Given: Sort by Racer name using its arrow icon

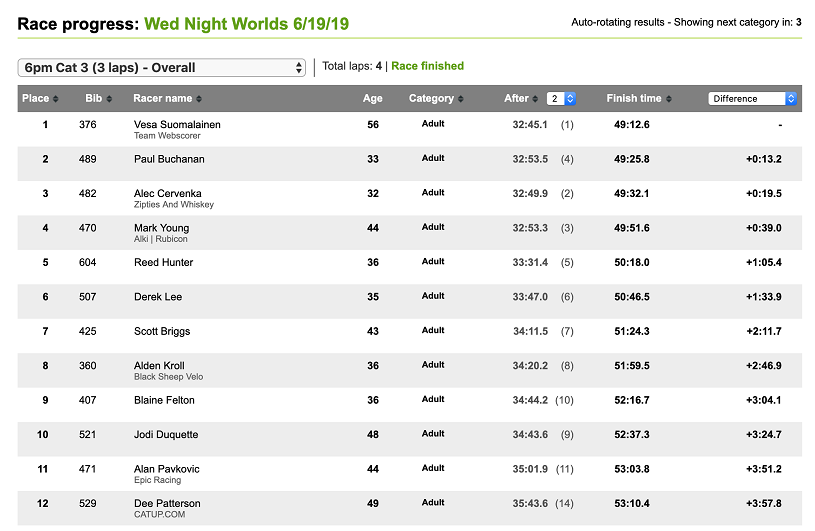Looking at the screenshot, I should tap(199, 99).
